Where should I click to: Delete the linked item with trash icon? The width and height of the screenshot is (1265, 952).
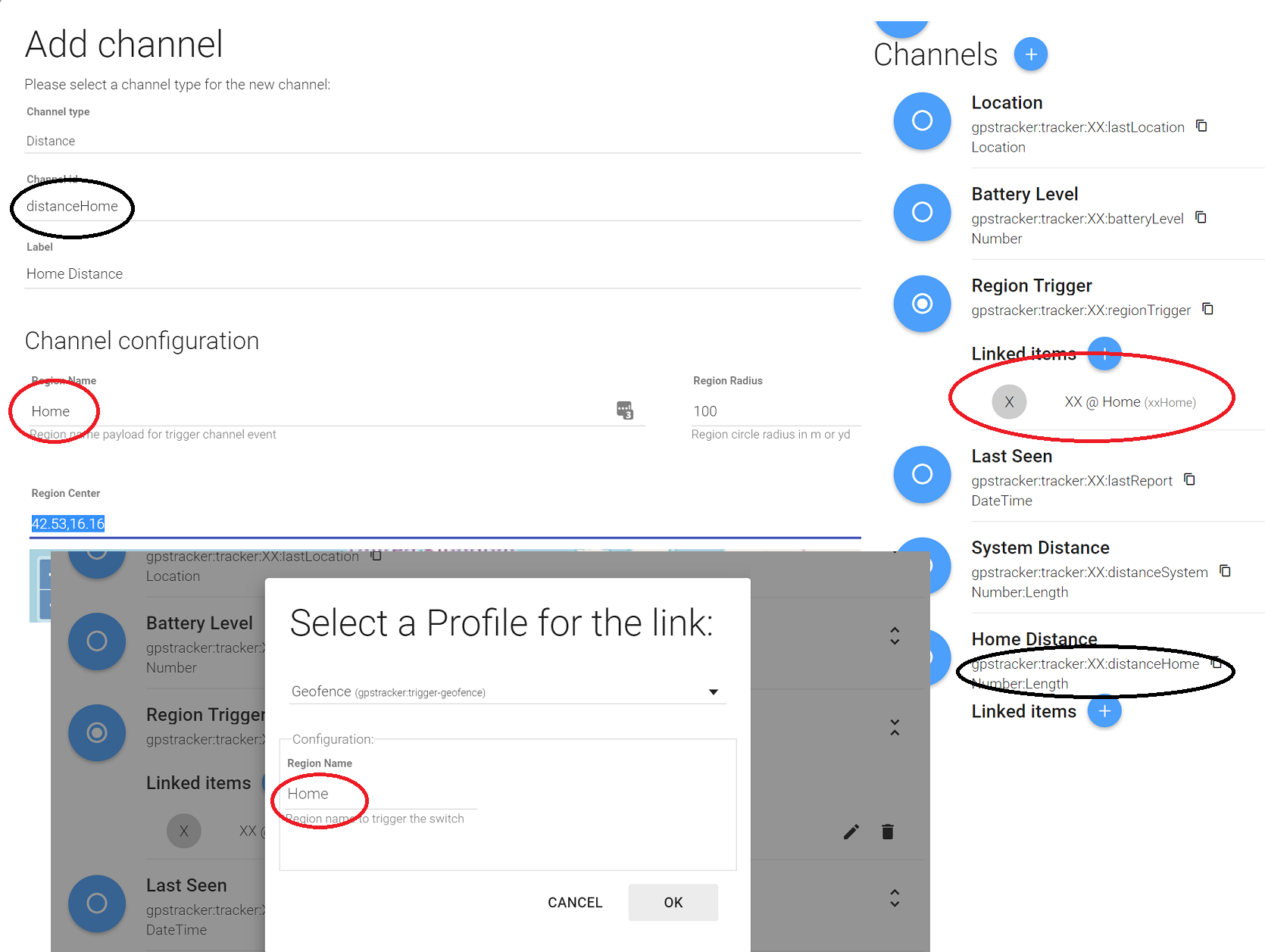888,832
